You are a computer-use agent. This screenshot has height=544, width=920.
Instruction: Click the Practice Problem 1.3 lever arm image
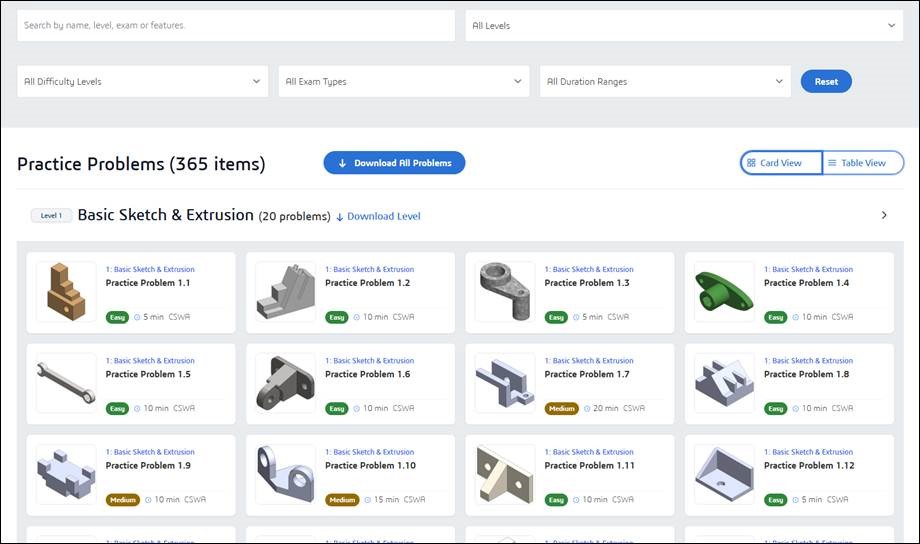coord(505,291)
